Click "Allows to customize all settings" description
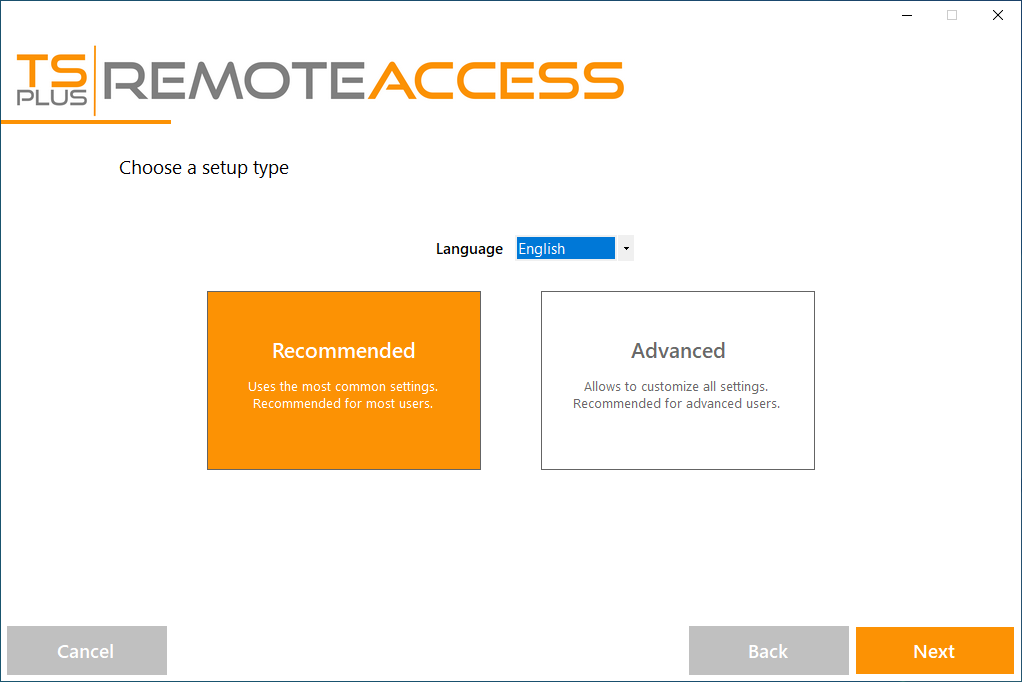The image size is (1022, 682). pos(677,386)
